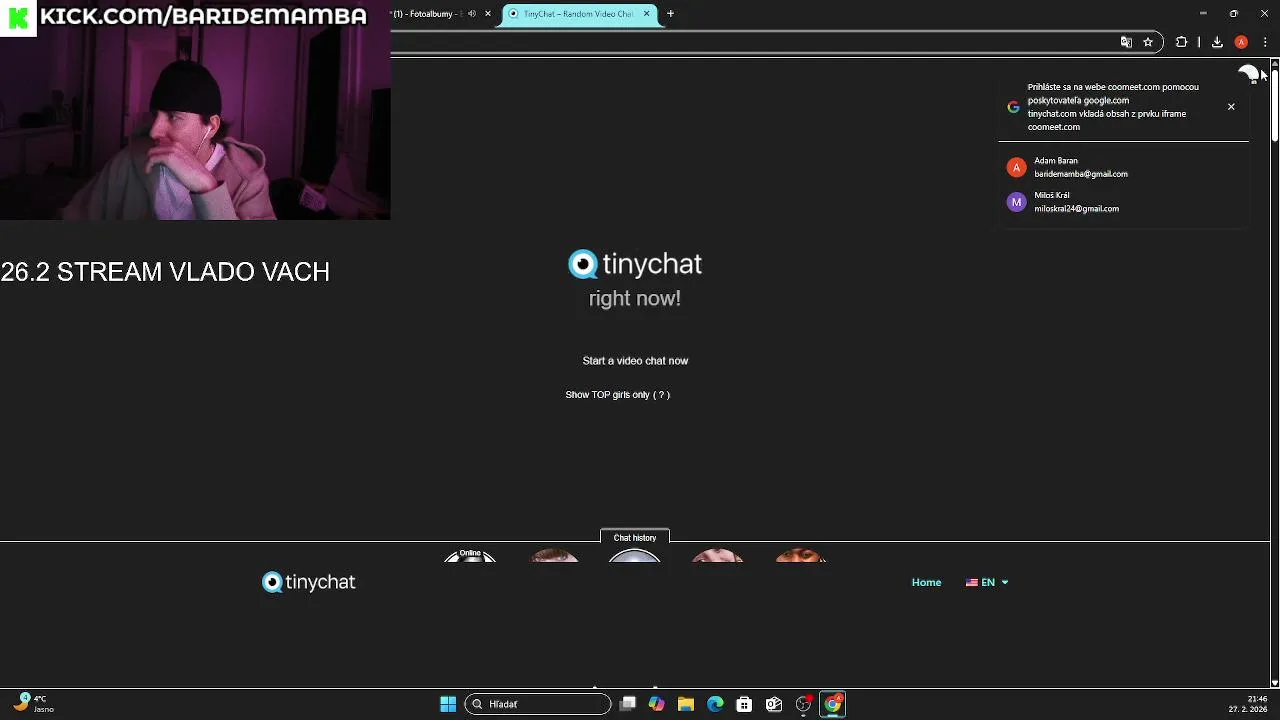The image size is (1280, 720).
Task: Open the Home link in footer
Action: (926, 582)
